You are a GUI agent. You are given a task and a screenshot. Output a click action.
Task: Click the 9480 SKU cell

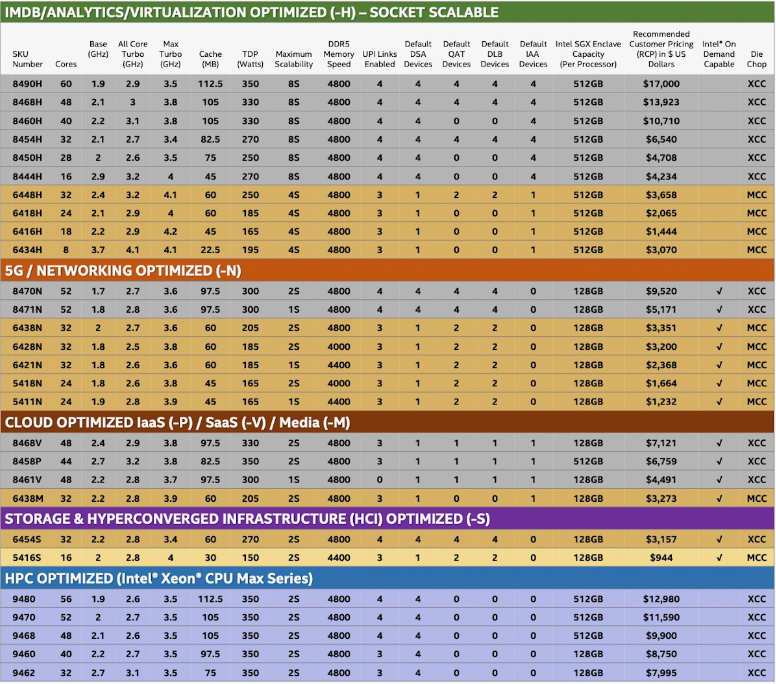[24, 599]
